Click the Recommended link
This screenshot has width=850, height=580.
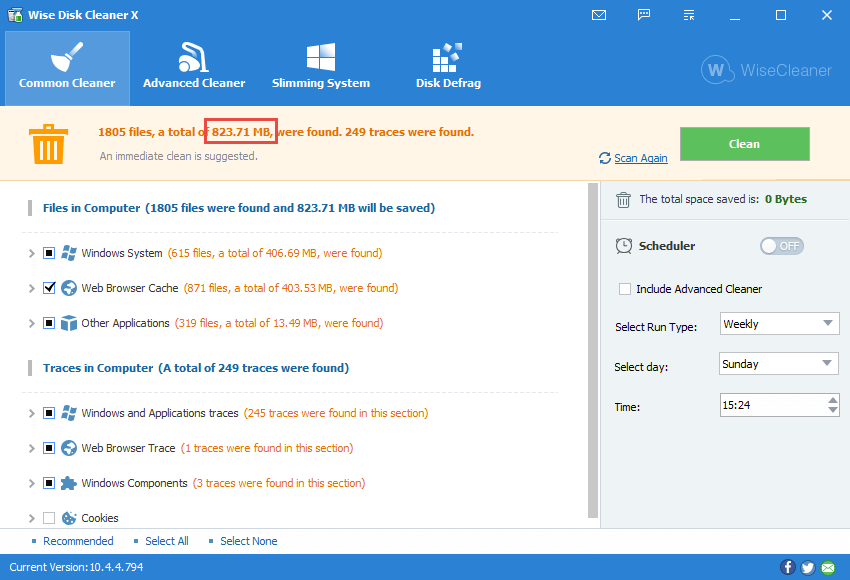(x=78, y=541)
